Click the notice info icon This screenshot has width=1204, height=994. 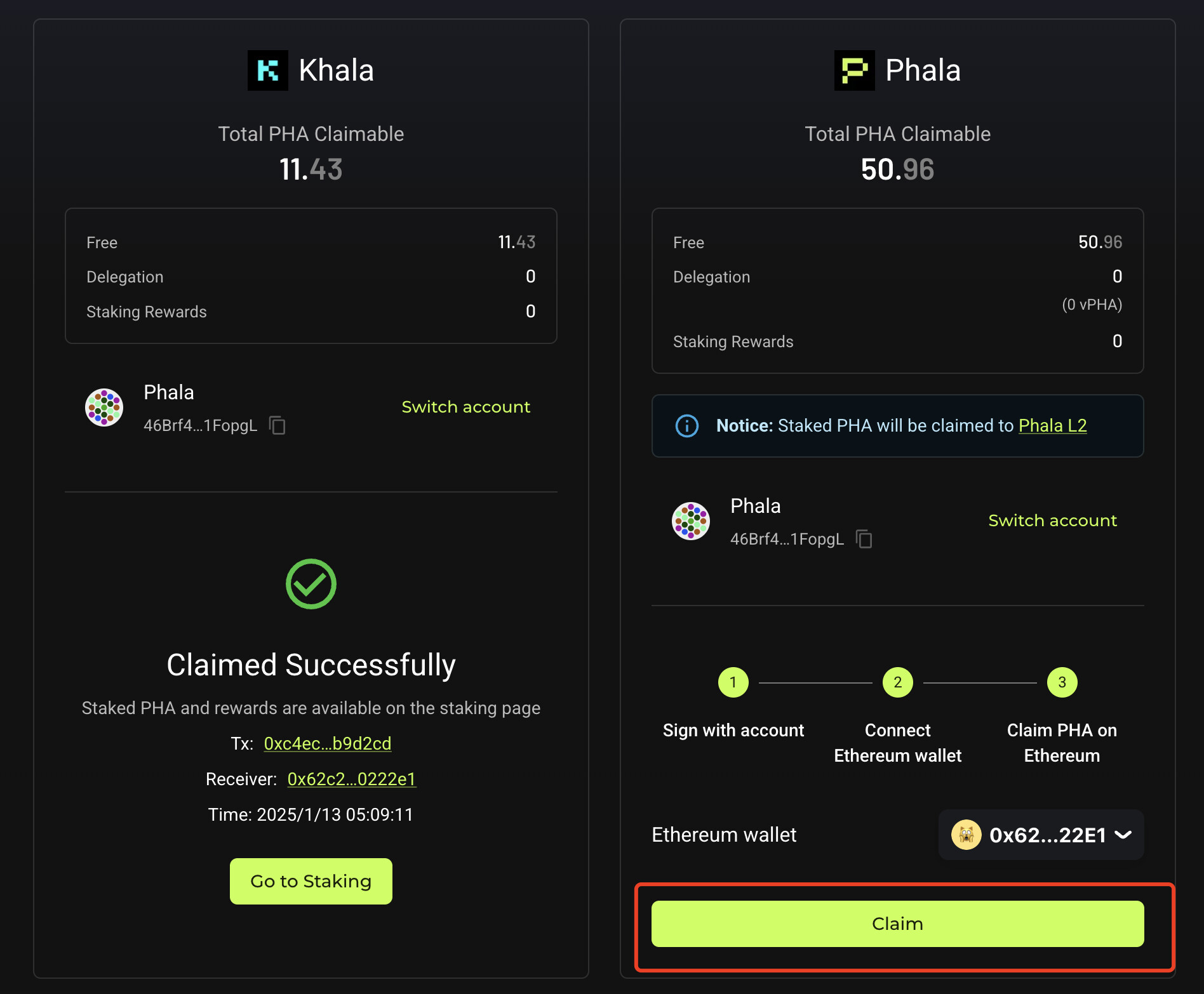coord(686,426)
